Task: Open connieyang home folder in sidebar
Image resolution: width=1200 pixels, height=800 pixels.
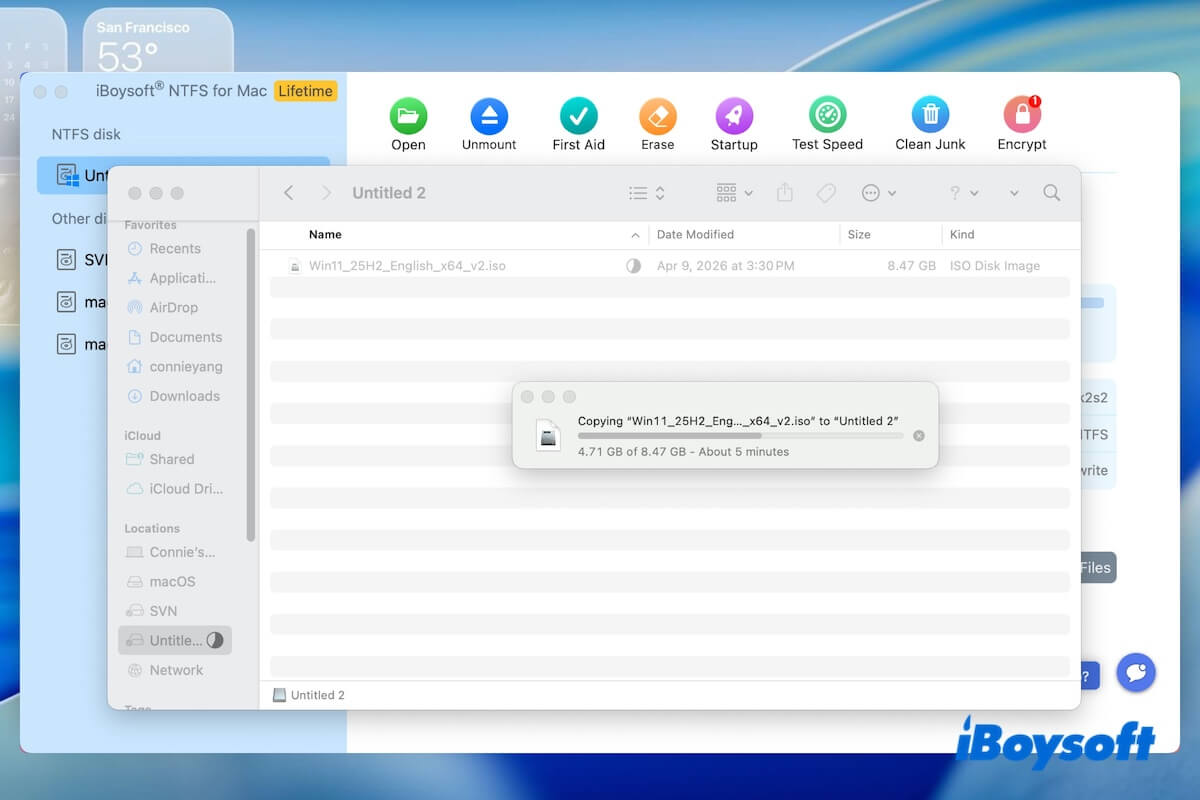Action: tap(175, 366)
